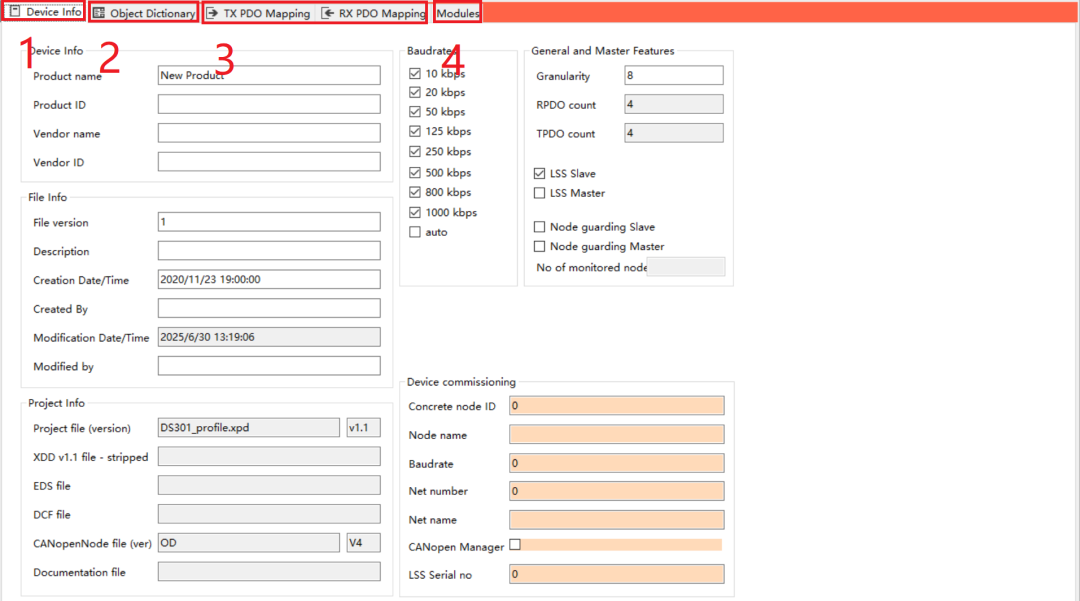Screen dimensions: 1080x601
Task: Uncheck the 125 kbps baudrate checkbox
Action: coord(415,132)
